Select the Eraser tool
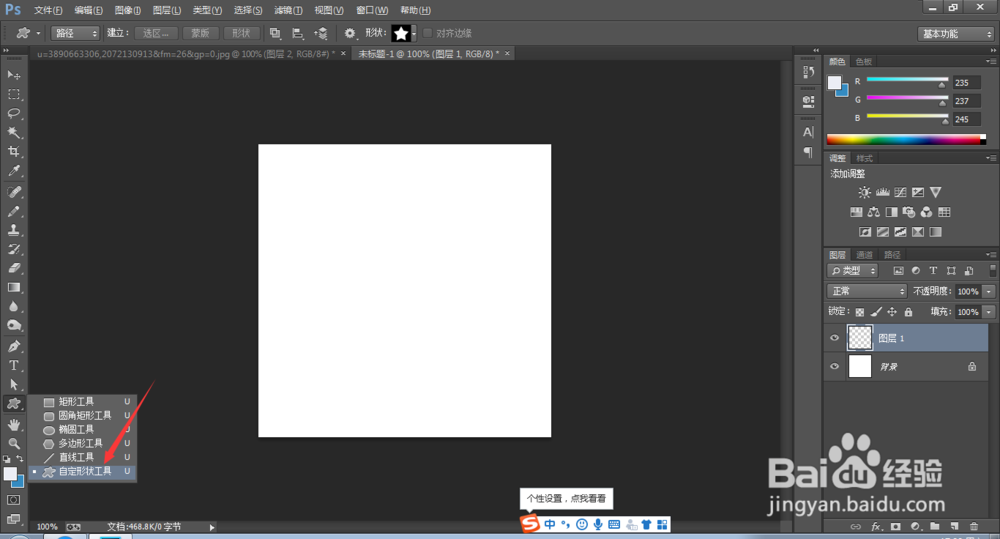 click(13, 269)
